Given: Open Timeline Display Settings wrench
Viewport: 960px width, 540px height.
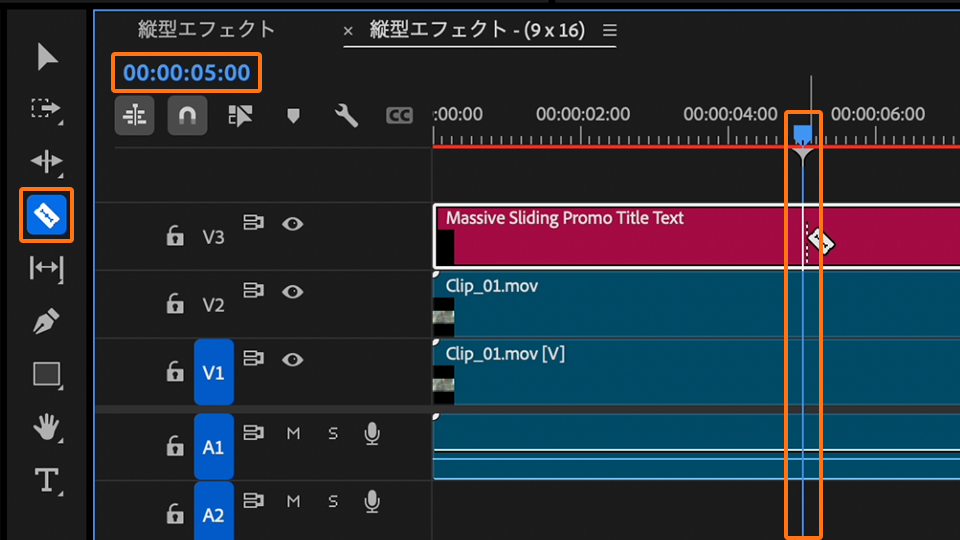Looking at the screenshot, I should (x=346, y=116).
